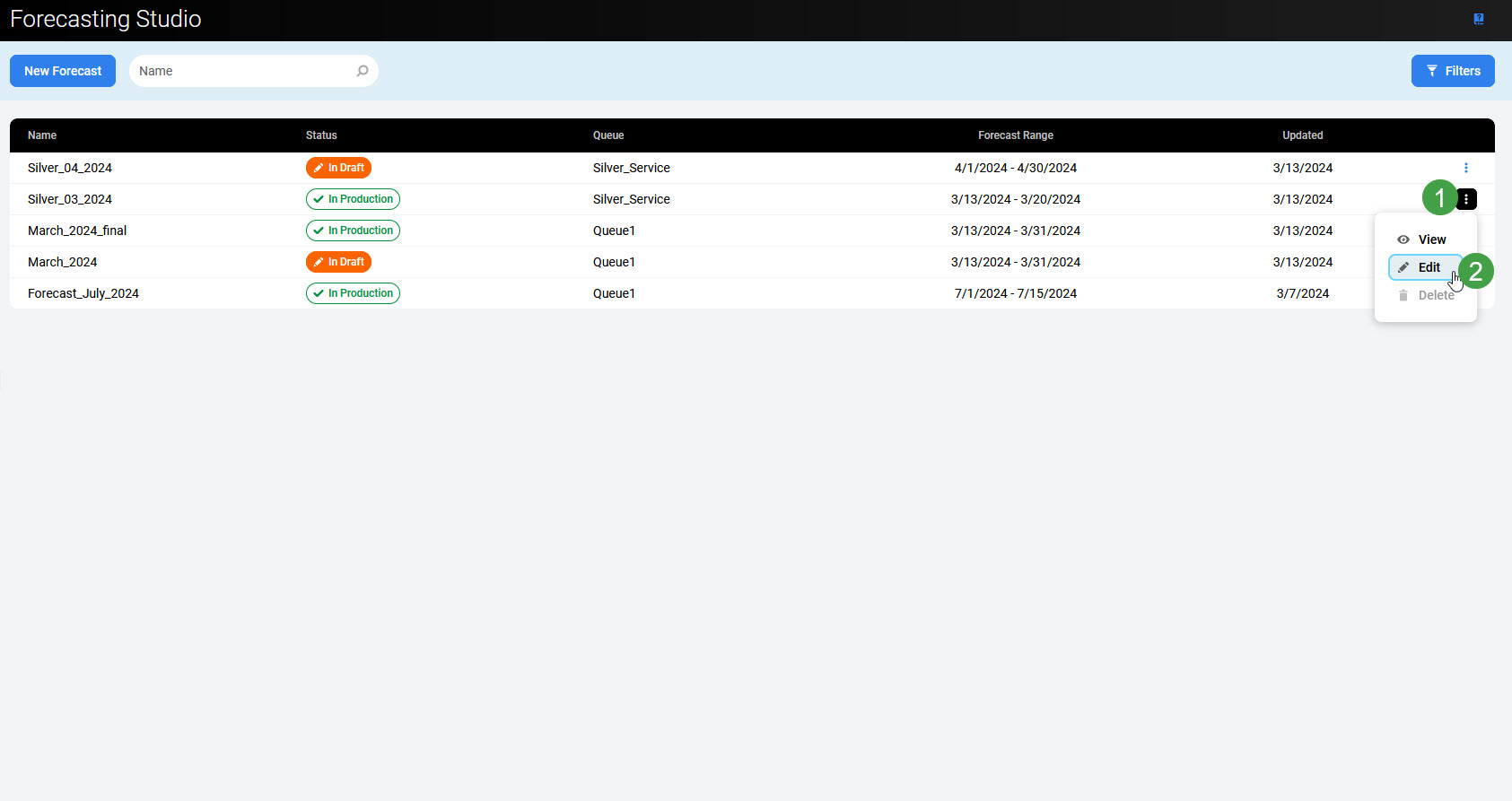The height and width of the screenshot is (801, 1512).
Task: Sort by the Name column header
Action: pos(42,135)
